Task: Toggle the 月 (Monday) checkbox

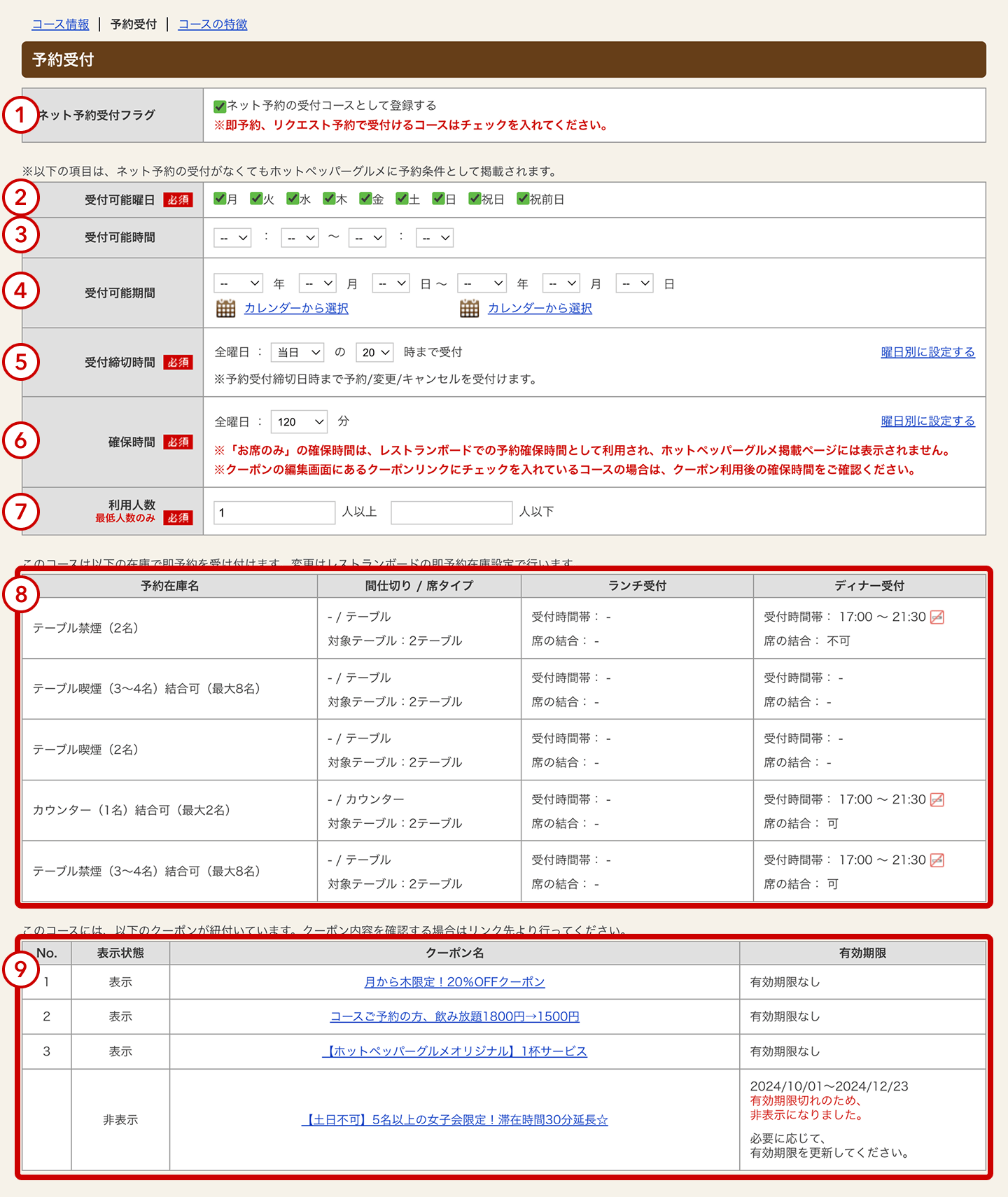Action: (220, 199)
